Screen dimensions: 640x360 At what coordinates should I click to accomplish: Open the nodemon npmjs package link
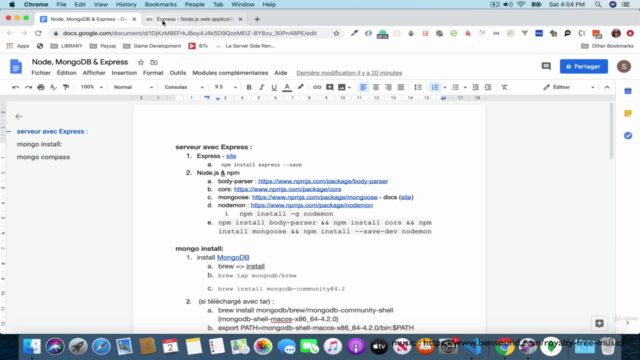click(311, 205)
